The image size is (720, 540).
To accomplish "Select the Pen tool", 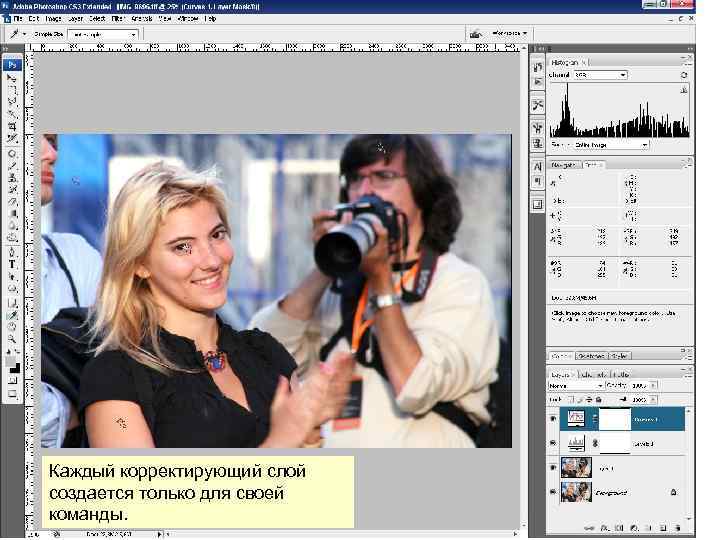I will point(12,252).
